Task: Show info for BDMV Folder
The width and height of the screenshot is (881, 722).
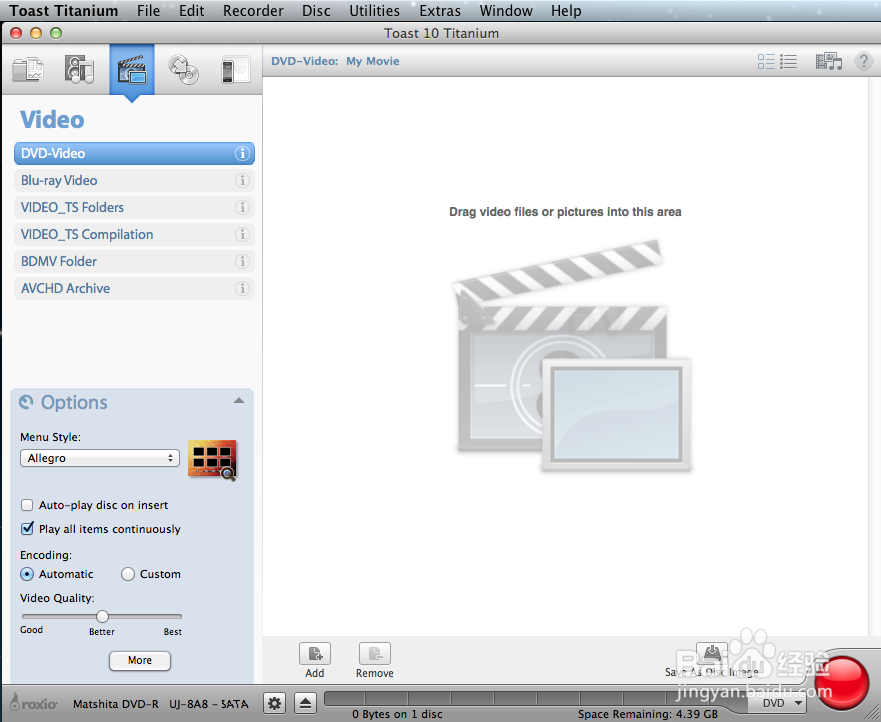Action: coord(242,261)
